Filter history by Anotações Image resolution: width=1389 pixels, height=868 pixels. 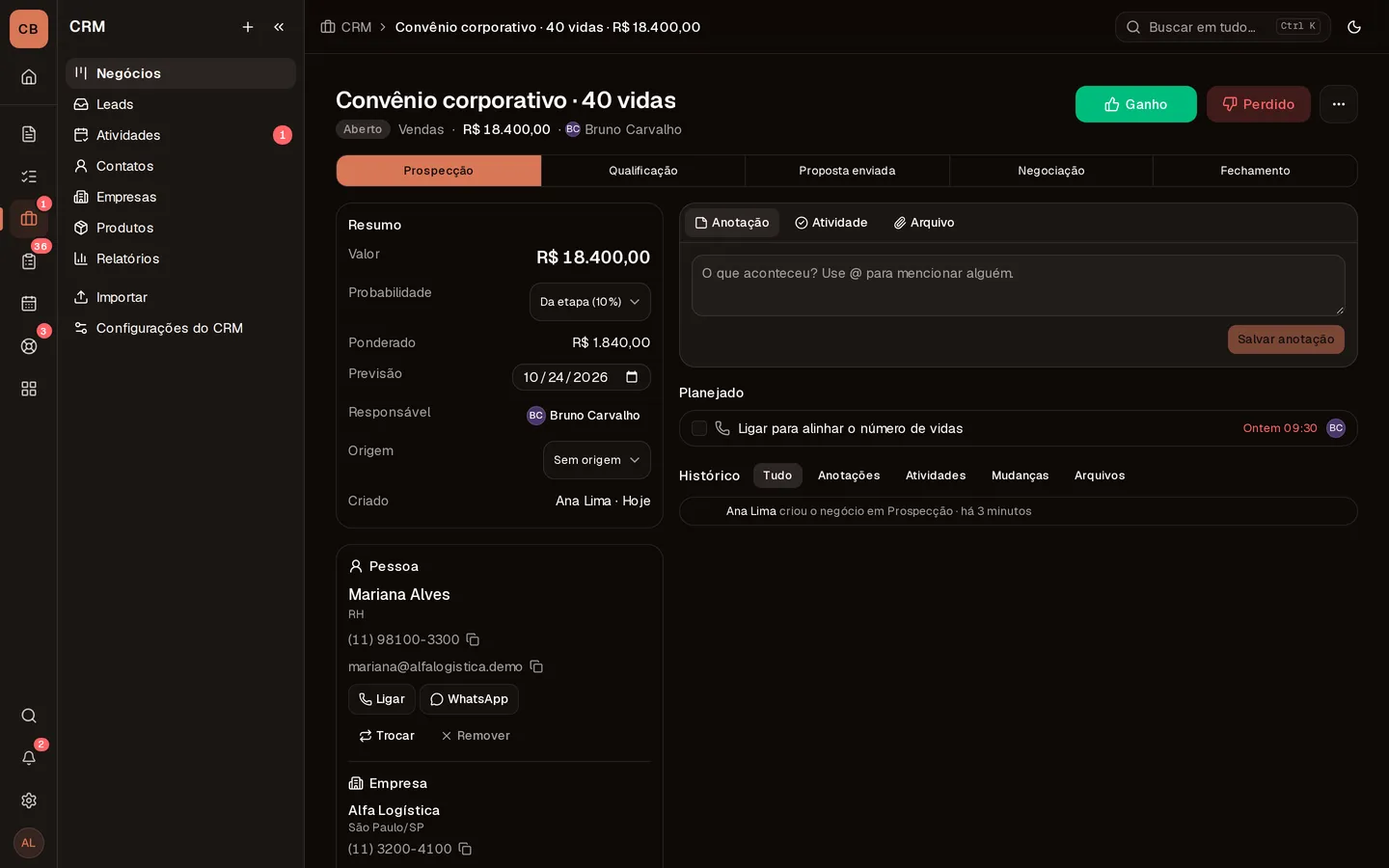(849, 475)
